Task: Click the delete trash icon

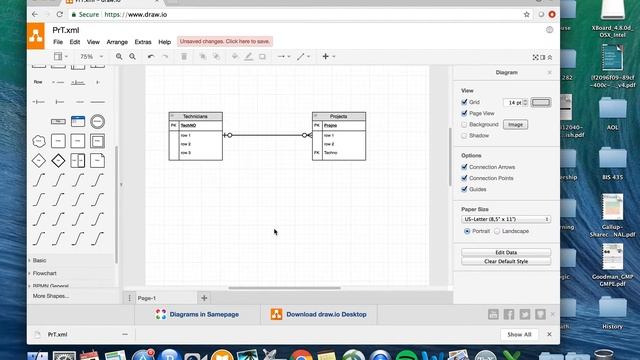Action: point(184,56)
